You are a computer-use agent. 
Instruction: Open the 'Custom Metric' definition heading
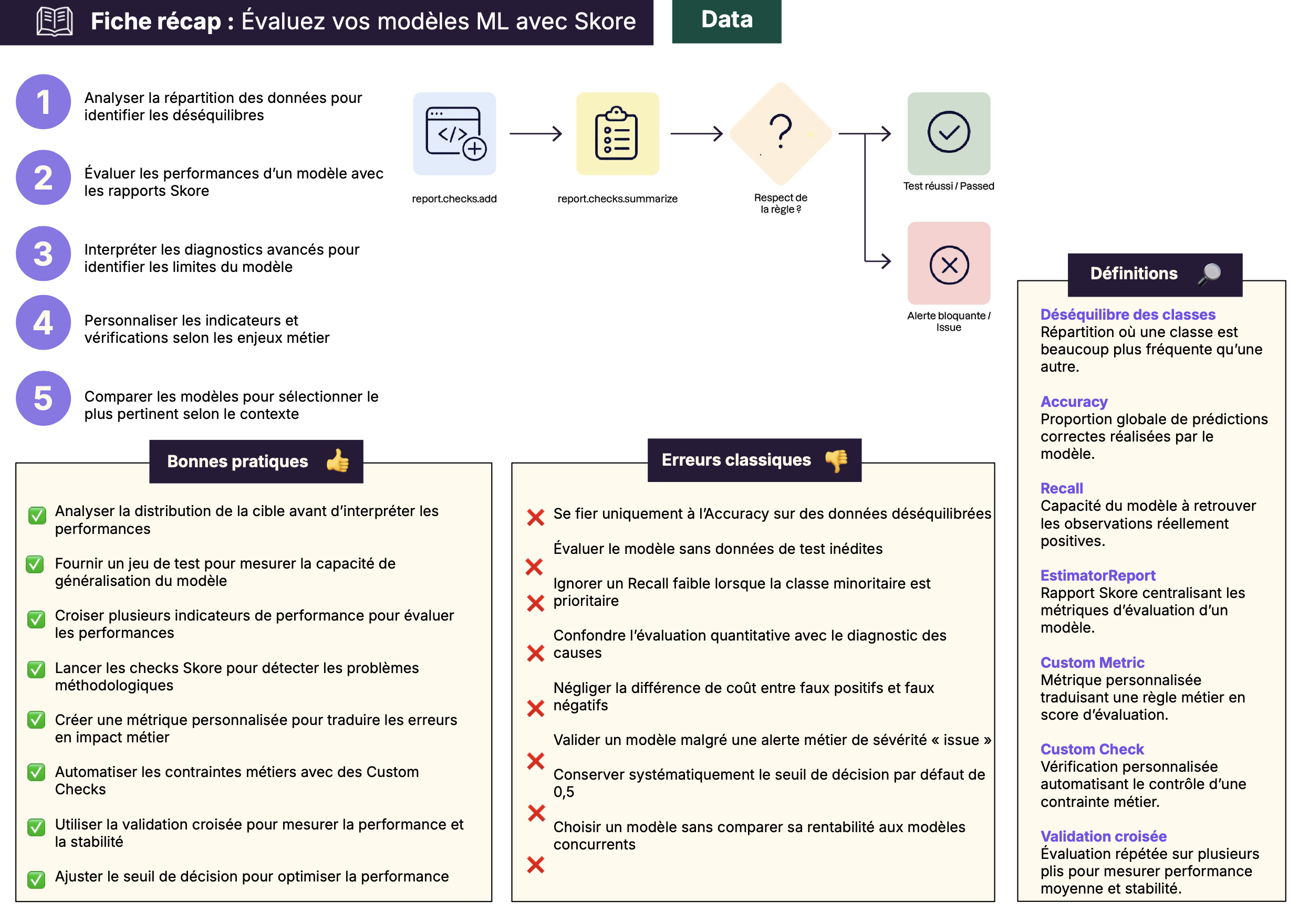(1093, 663)
